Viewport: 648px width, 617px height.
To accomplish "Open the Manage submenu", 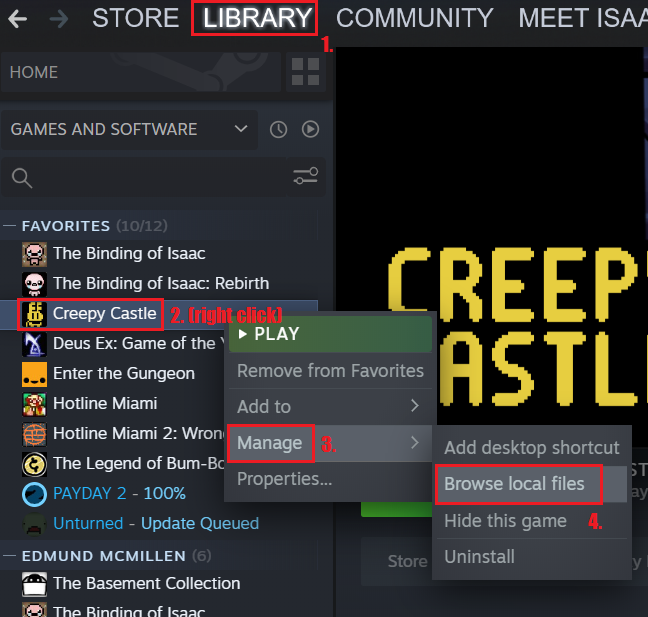I will coord(330,443).
